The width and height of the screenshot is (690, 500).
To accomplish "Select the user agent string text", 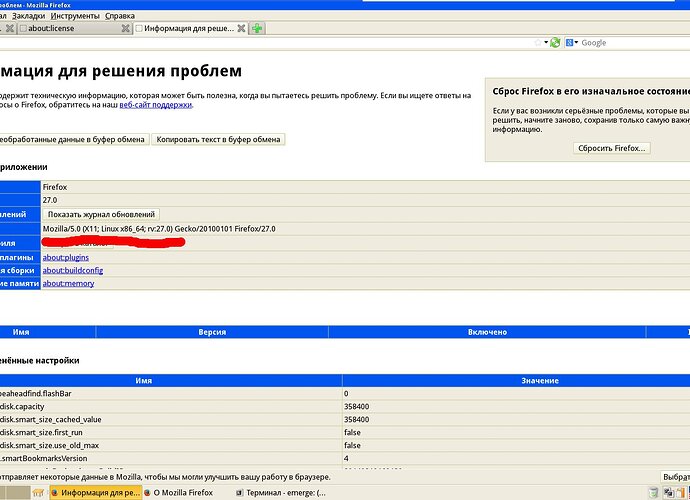I will click(159, 229).
